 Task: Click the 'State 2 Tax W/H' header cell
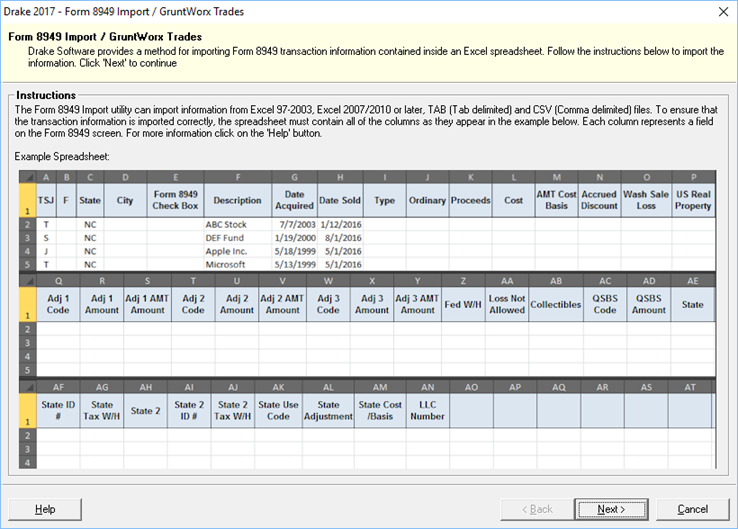(233, 410)
